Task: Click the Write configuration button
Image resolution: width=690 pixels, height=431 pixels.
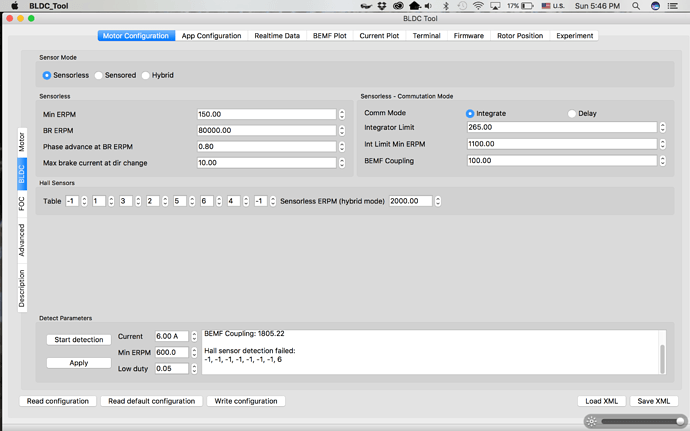Action: click(246, 401)
